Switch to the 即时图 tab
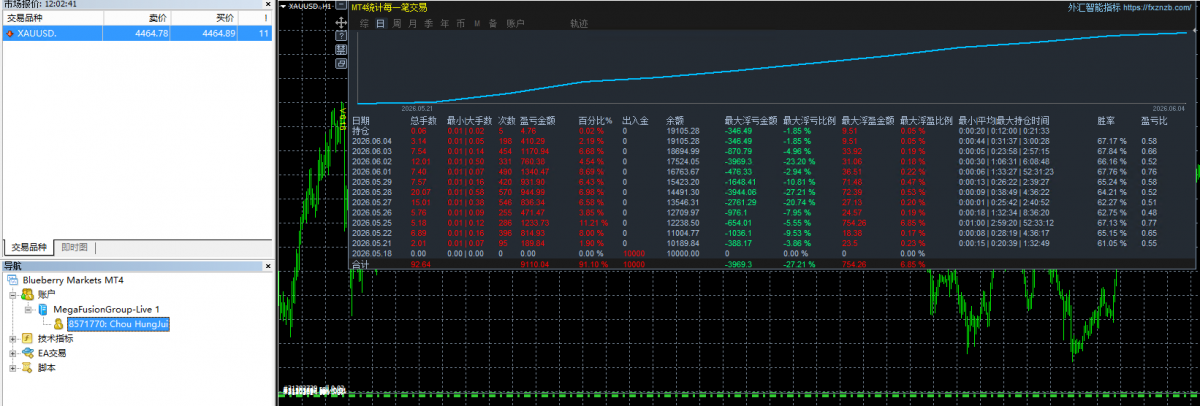1200x406 pixels. coord(74,247)
